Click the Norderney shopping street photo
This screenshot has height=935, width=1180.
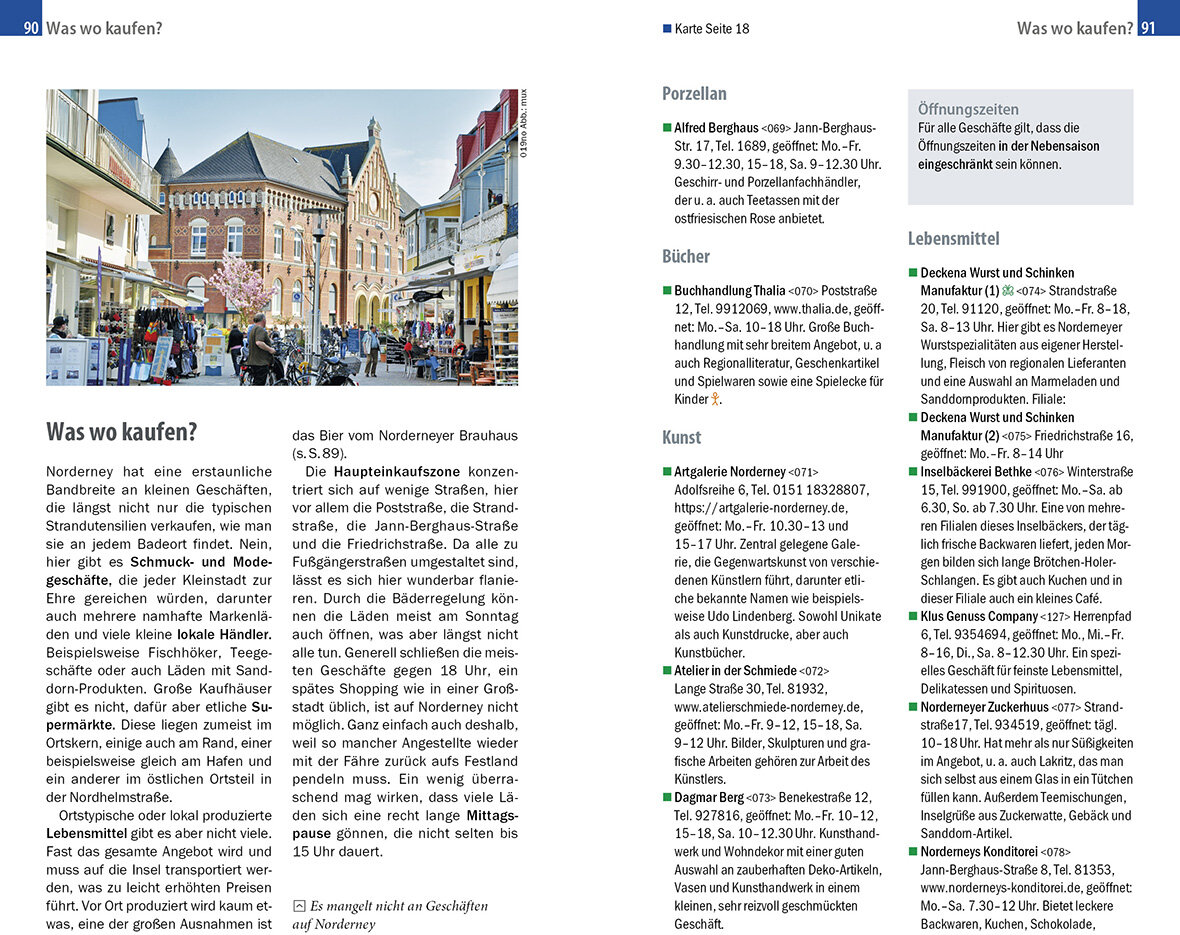pyautogui.click(x=282, y=237)
